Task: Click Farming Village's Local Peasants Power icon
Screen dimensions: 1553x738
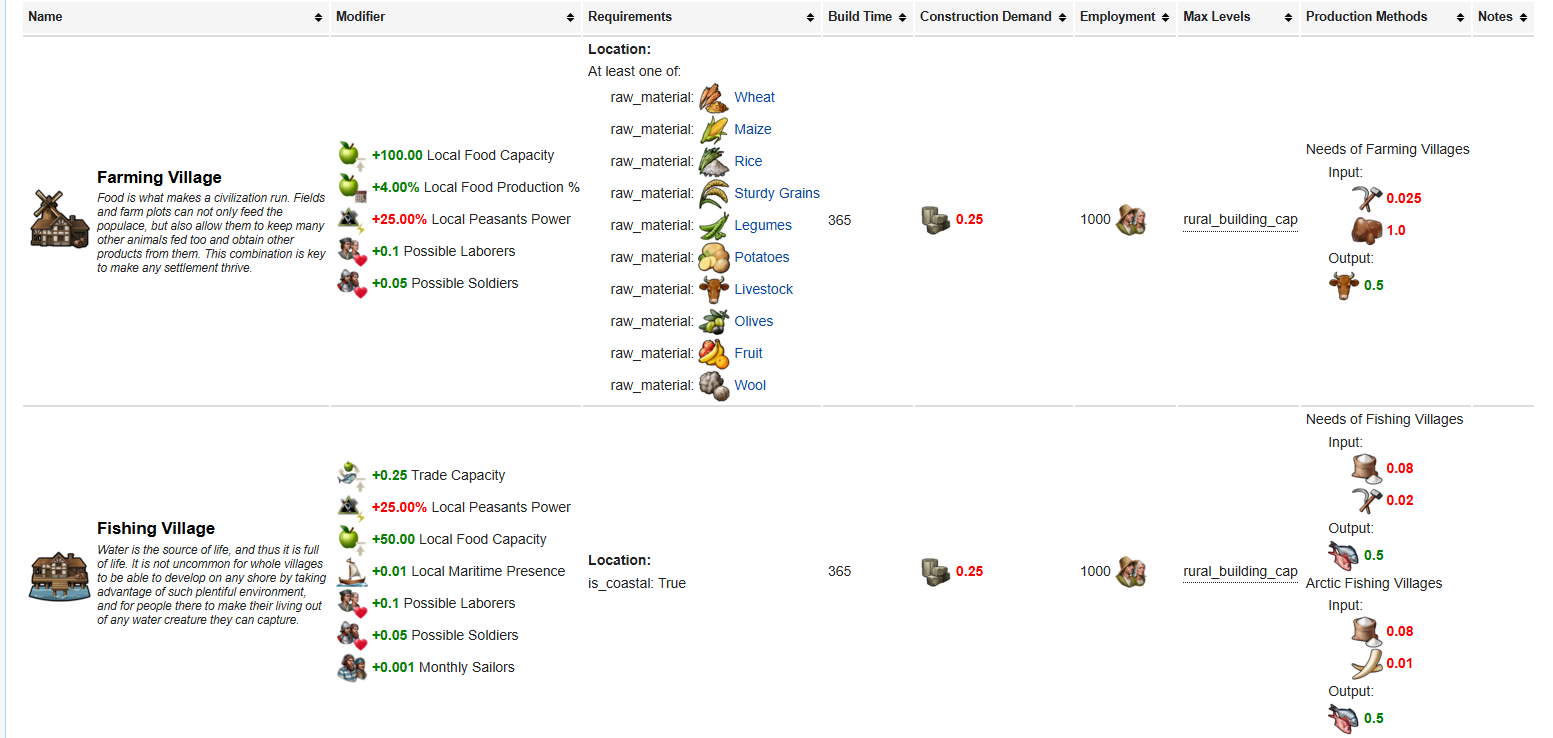Action: click(x=352, y=219)
